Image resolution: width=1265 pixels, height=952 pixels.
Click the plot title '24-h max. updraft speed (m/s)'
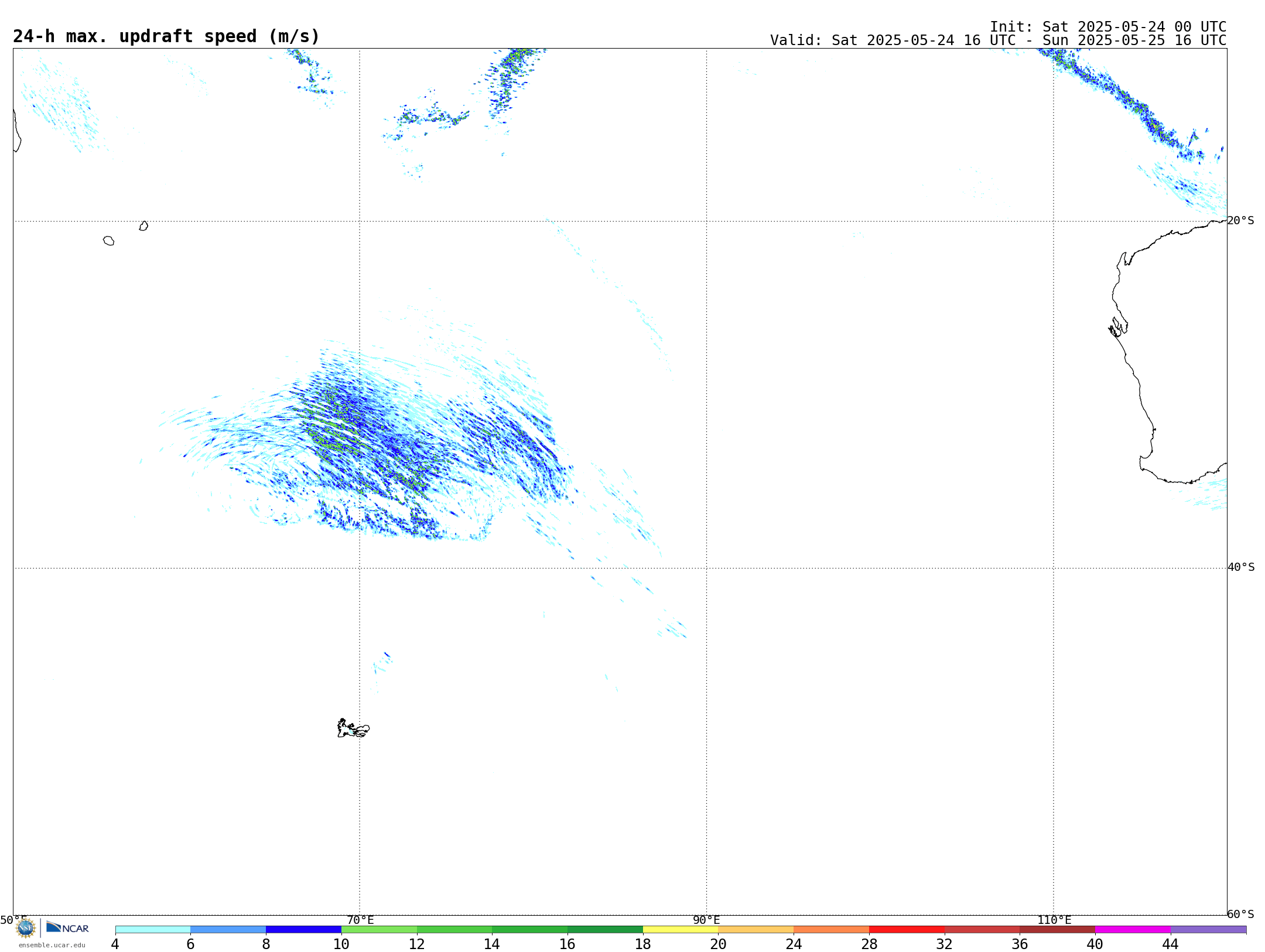coord(166,36)
